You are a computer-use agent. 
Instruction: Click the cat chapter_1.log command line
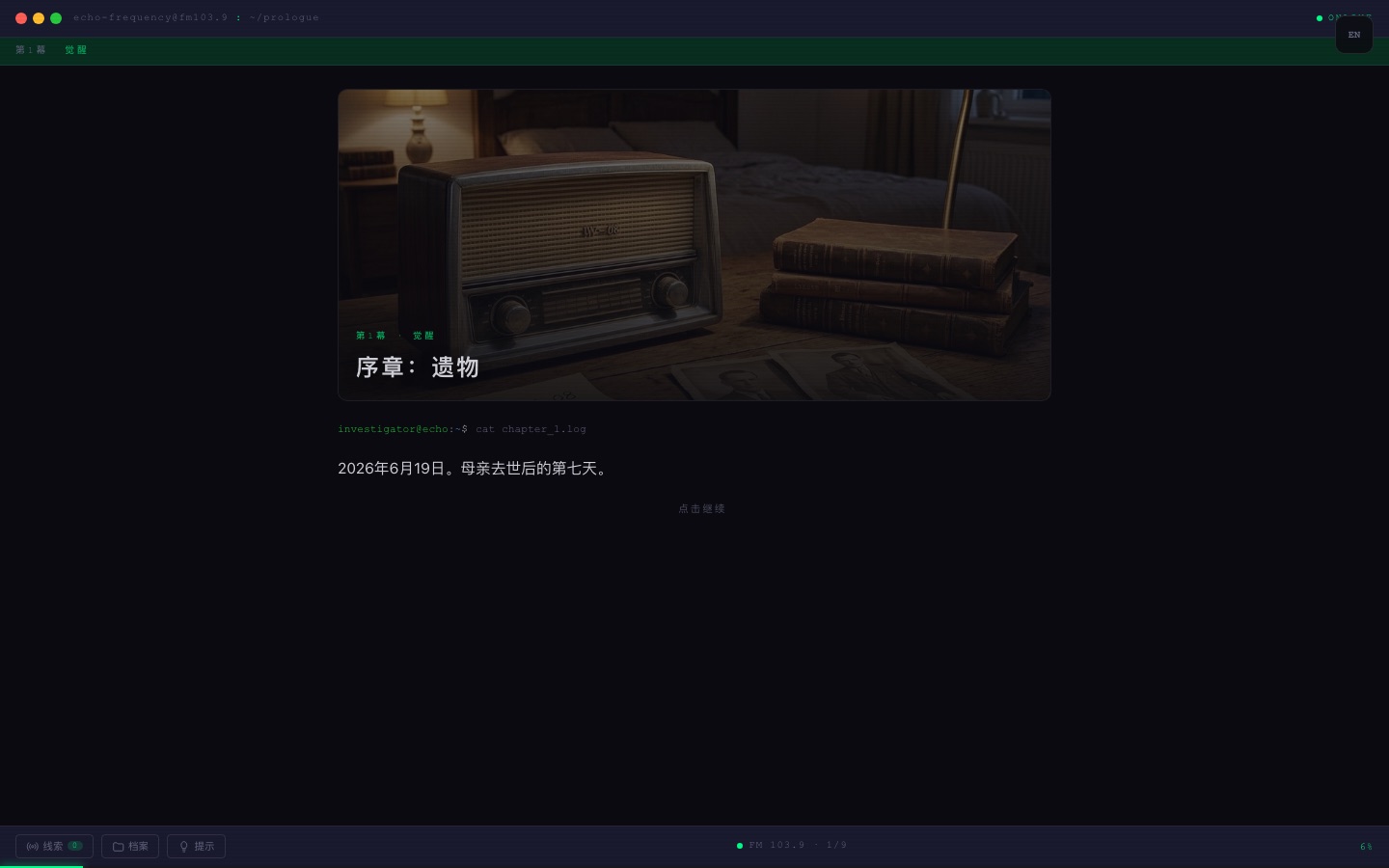point(462,429)
